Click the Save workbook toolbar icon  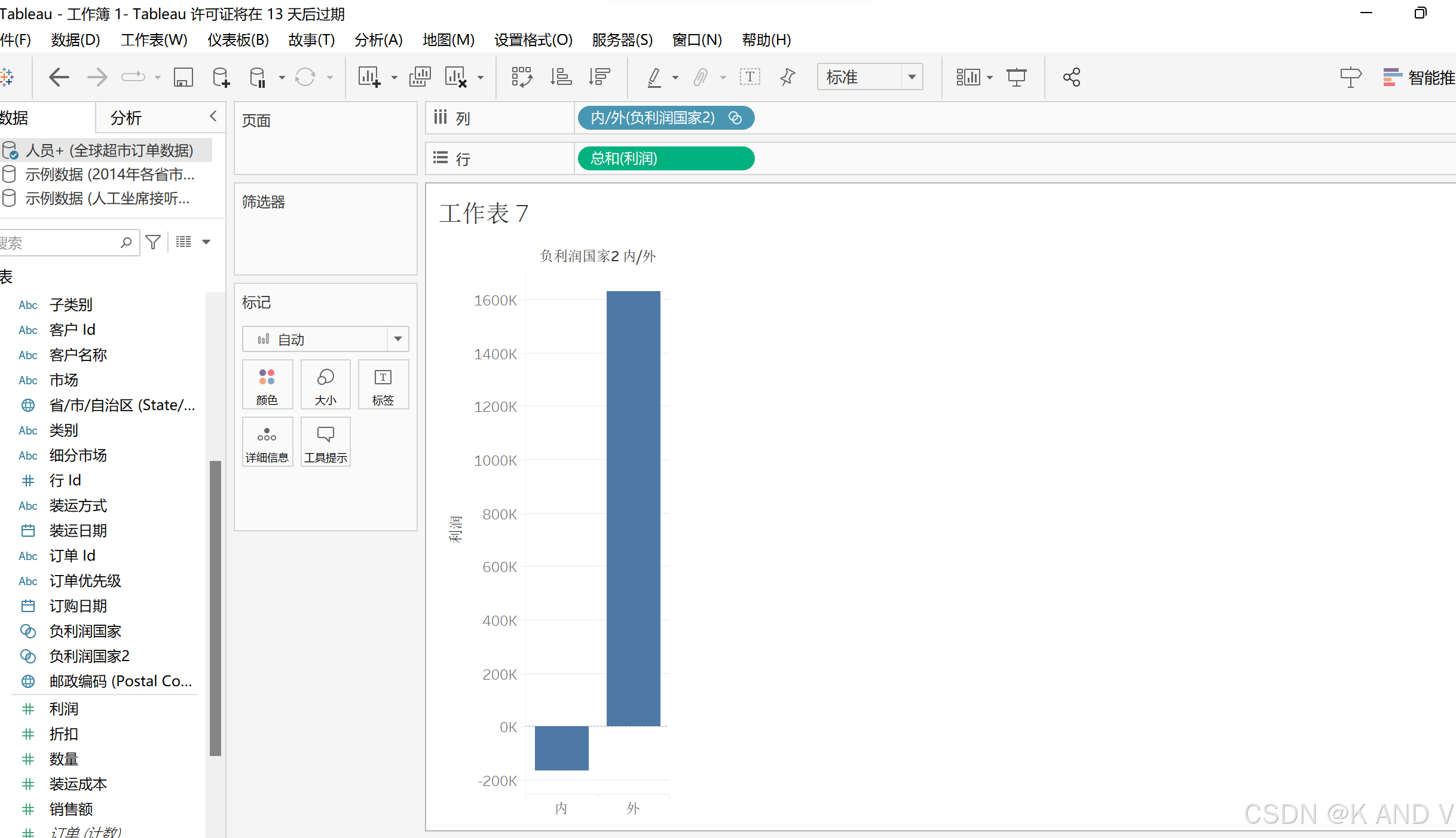click(x=183, y=77)
